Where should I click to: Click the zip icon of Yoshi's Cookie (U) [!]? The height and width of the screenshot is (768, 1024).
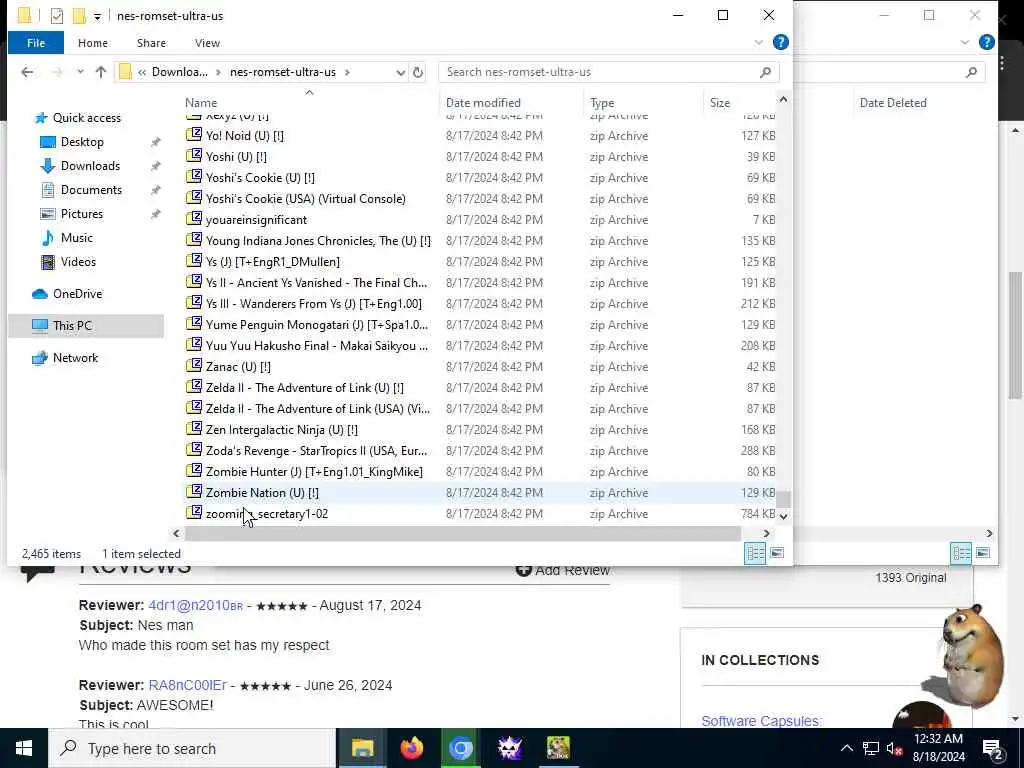pos(194,177)
